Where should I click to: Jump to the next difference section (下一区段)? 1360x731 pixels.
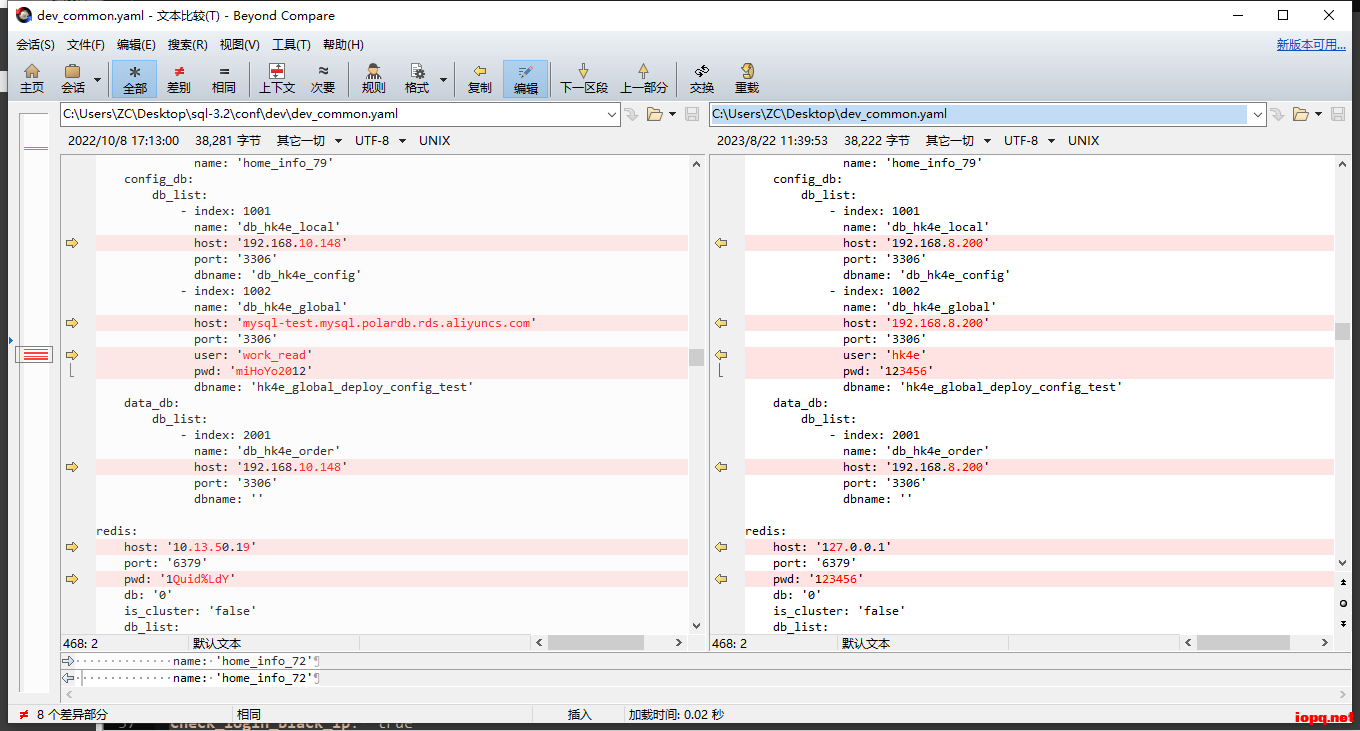point(584,78)
